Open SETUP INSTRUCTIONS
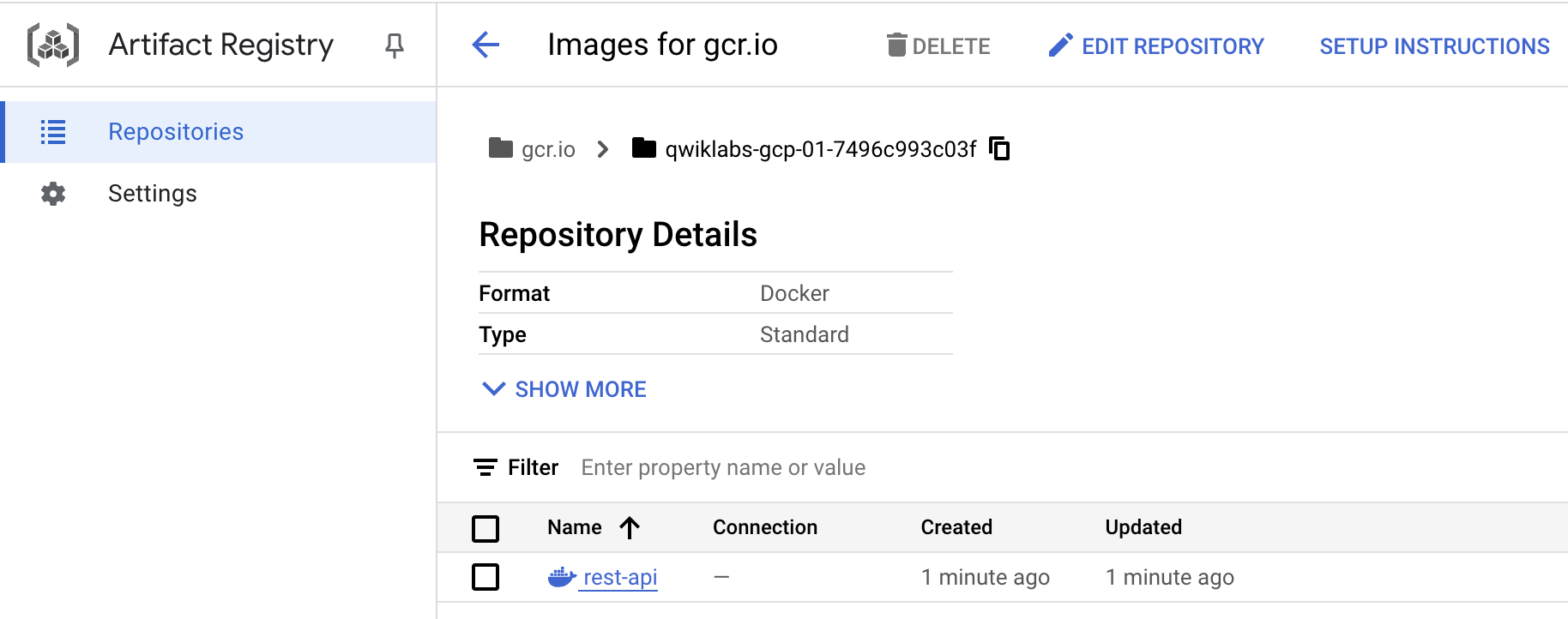 tap(1434, 46)
